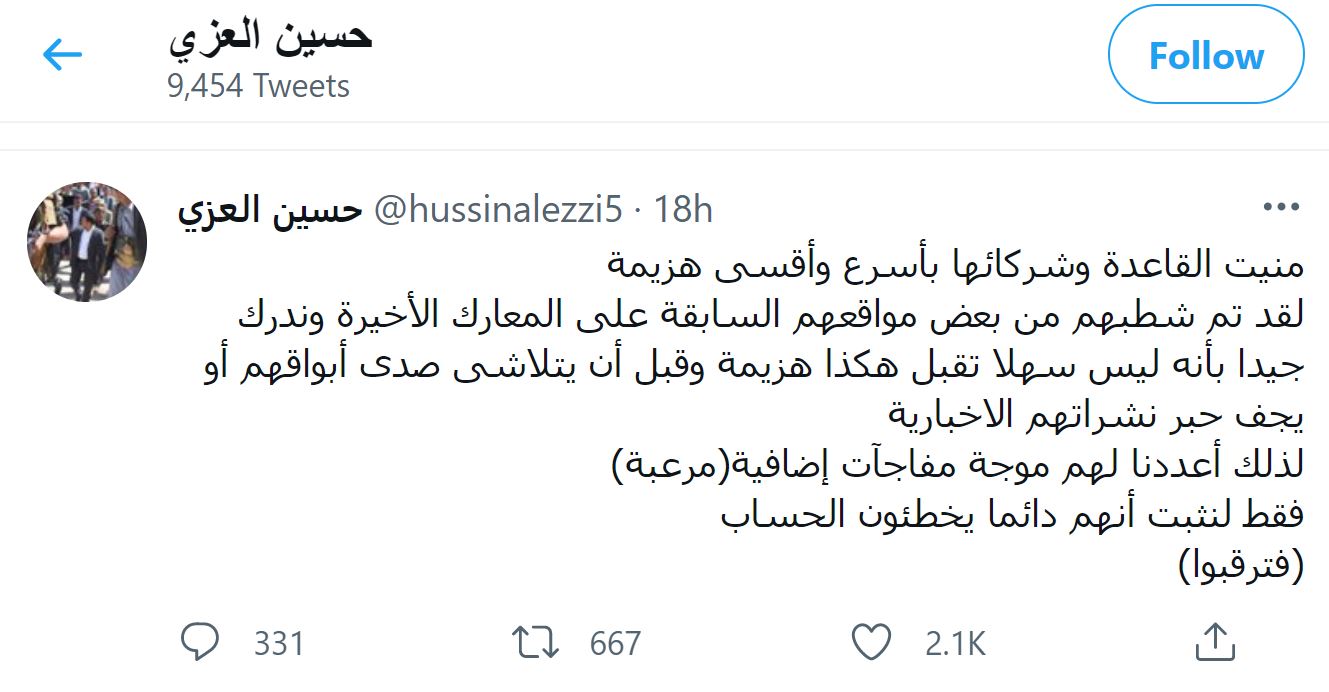Image resolution: width=1329 pixels, height=692 pixels.
Task: Select the bold author name beside the handle
Action: (269, 210)
